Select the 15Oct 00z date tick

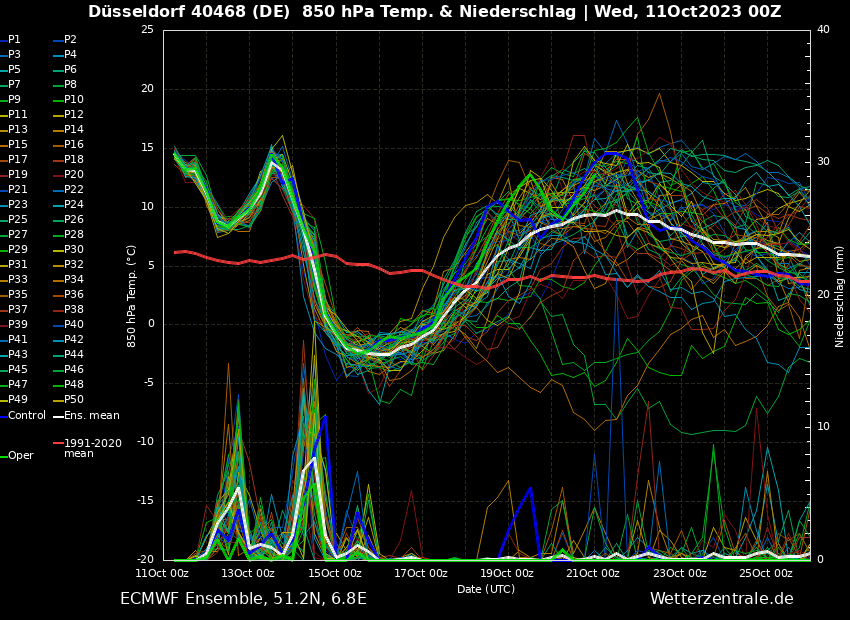334,573
